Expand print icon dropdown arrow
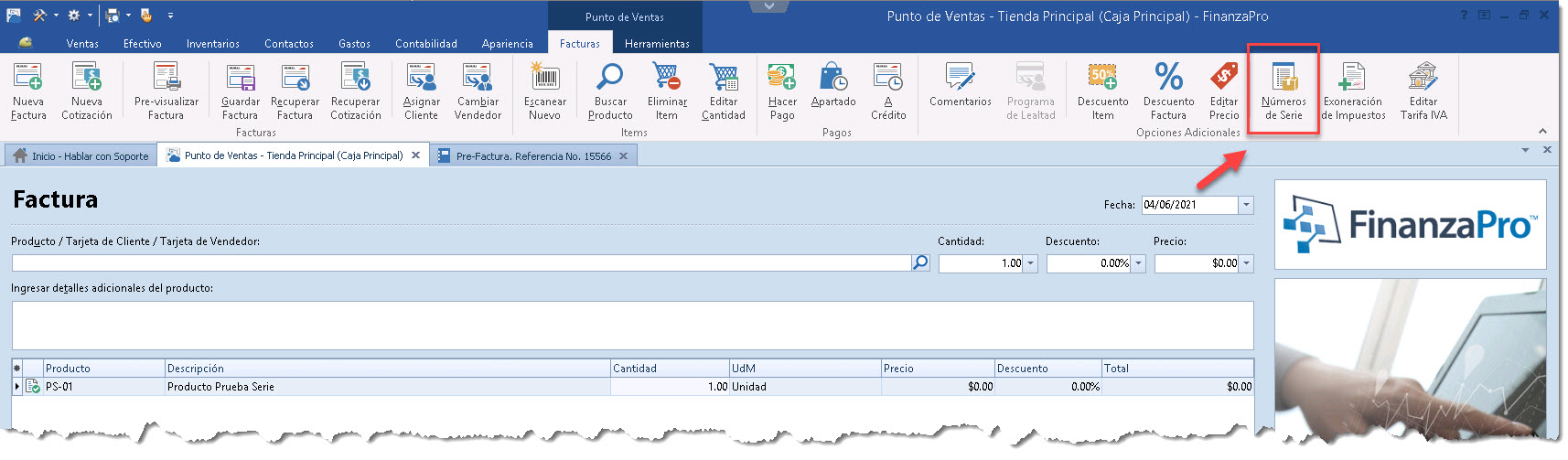Viewport: 1568px width, 460px height. click(129, 16)
